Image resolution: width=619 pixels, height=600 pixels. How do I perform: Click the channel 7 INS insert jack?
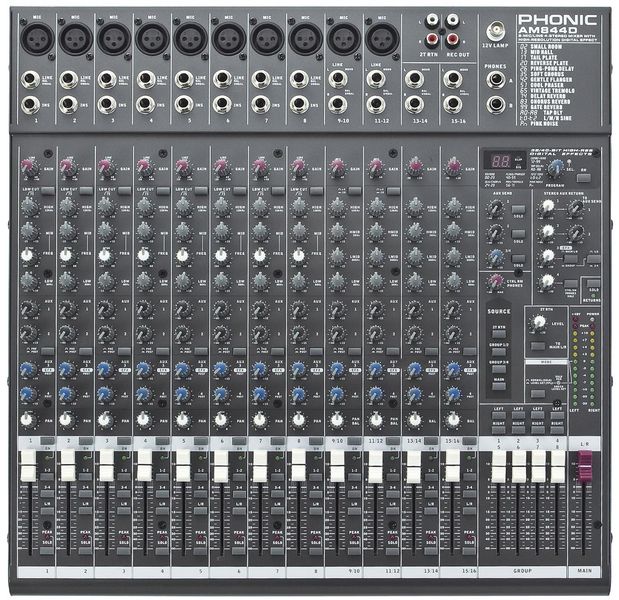[260, 104]
